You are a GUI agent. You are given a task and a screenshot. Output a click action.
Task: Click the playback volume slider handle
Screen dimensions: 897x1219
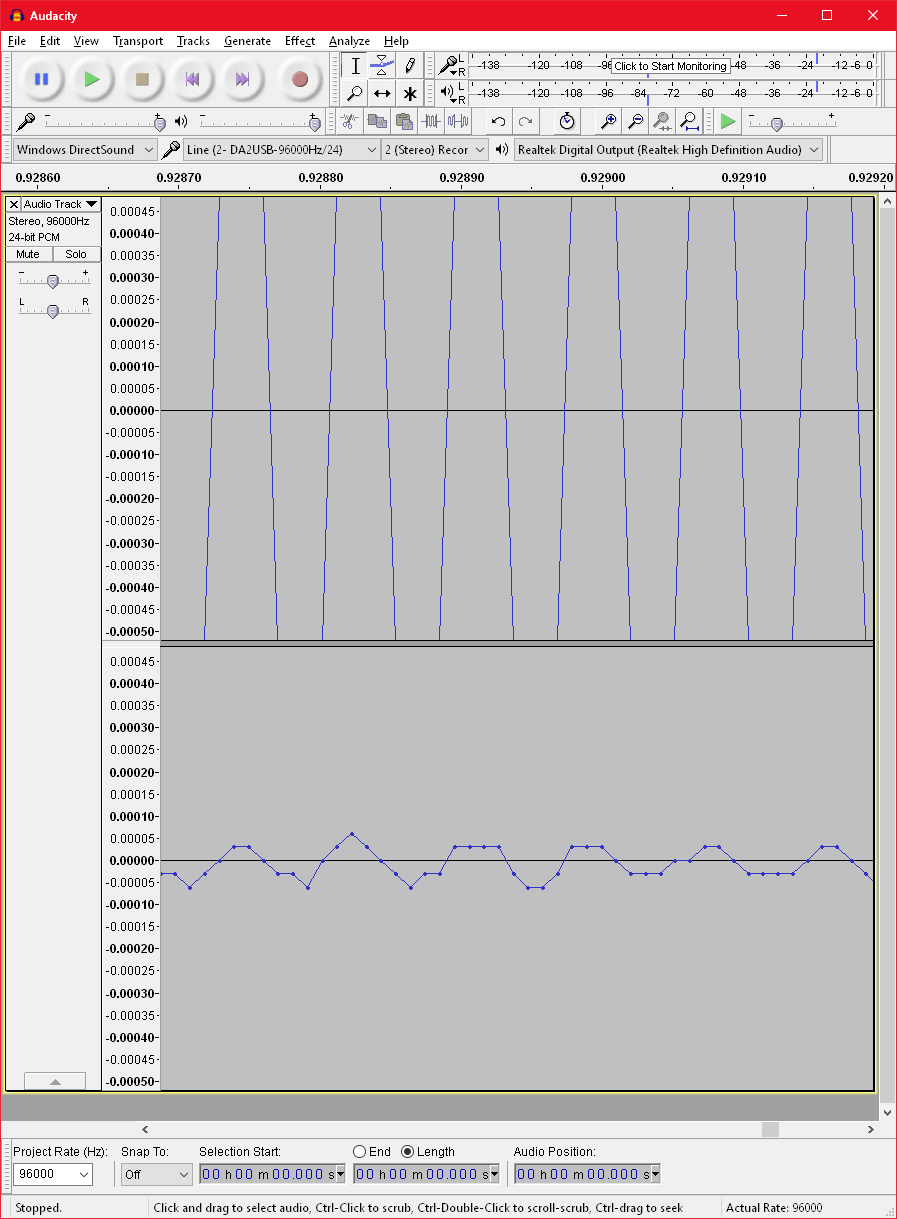tap(314, 123)
